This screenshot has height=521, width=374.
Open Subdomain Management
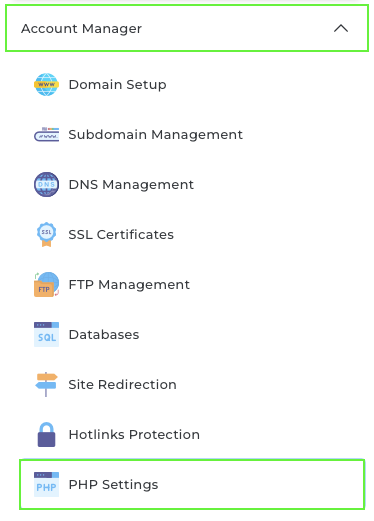[x=155, y=135]
